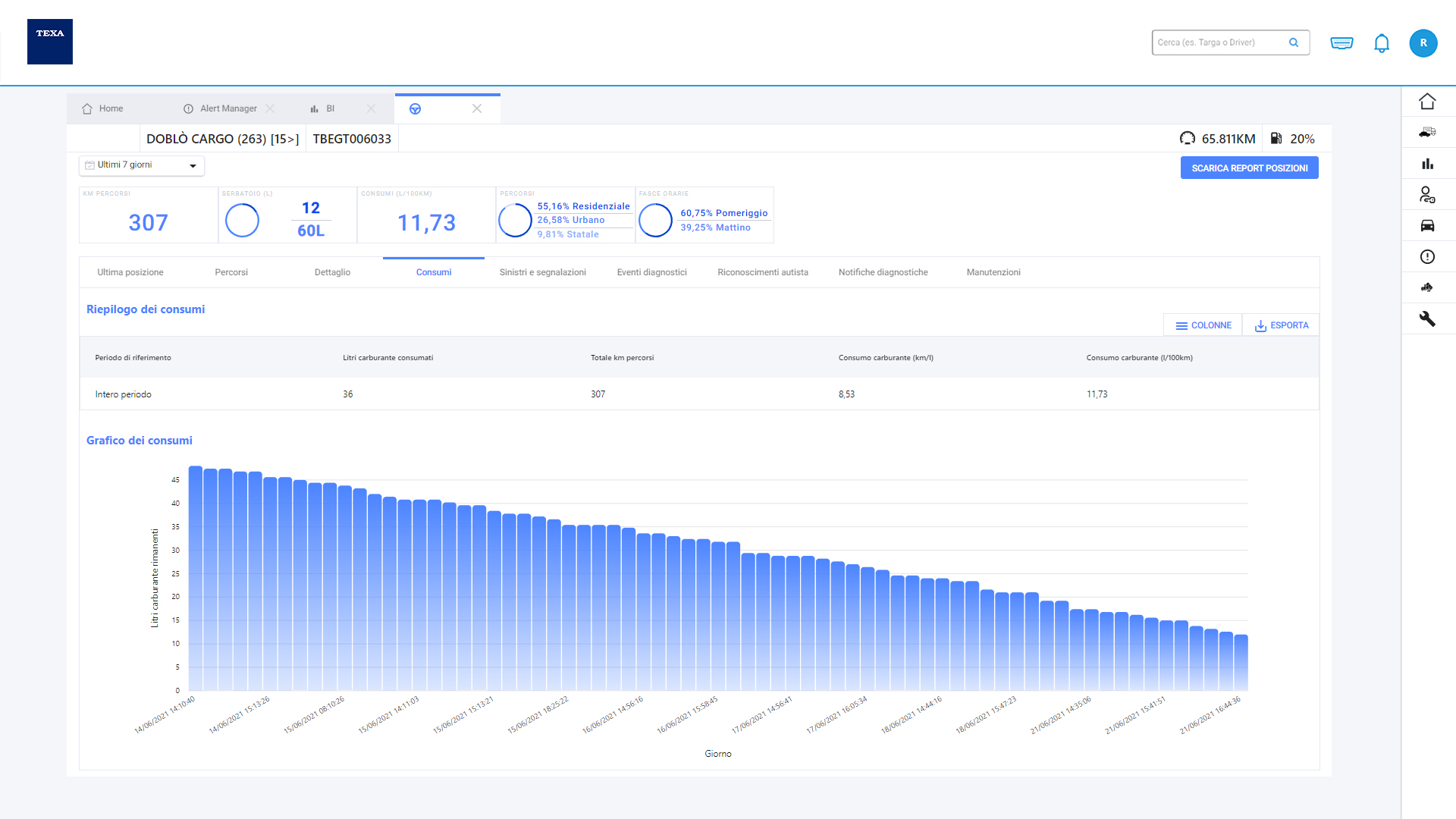Open the sidebar fleet truck icon

(x=1427, y=132)
